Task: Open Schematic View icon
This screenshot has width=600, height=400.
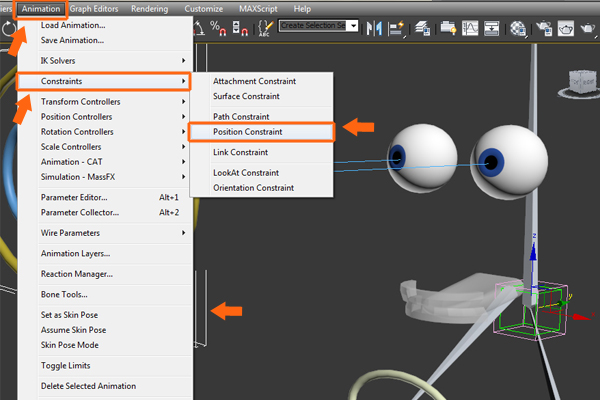Action: 492,28
